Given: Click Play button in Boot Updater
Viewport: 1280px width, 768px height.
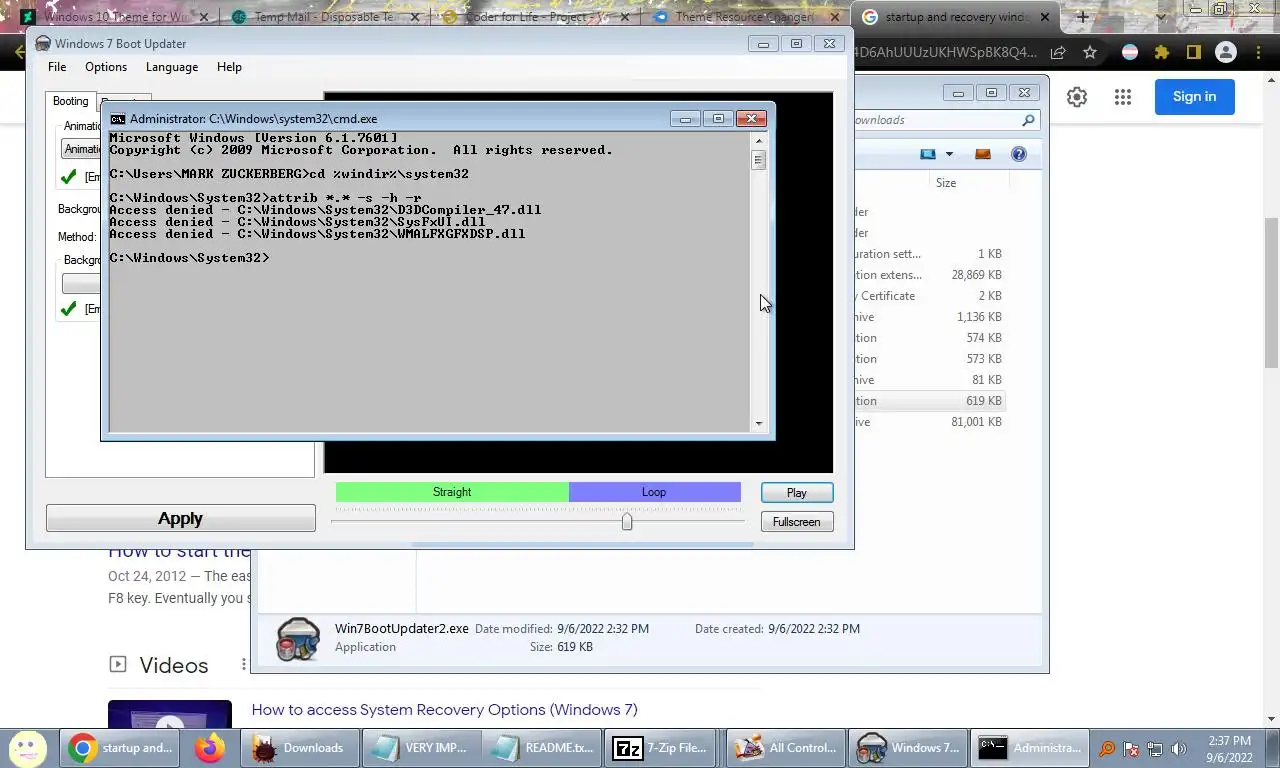Looking at the screenshot, I should [796, 493].
